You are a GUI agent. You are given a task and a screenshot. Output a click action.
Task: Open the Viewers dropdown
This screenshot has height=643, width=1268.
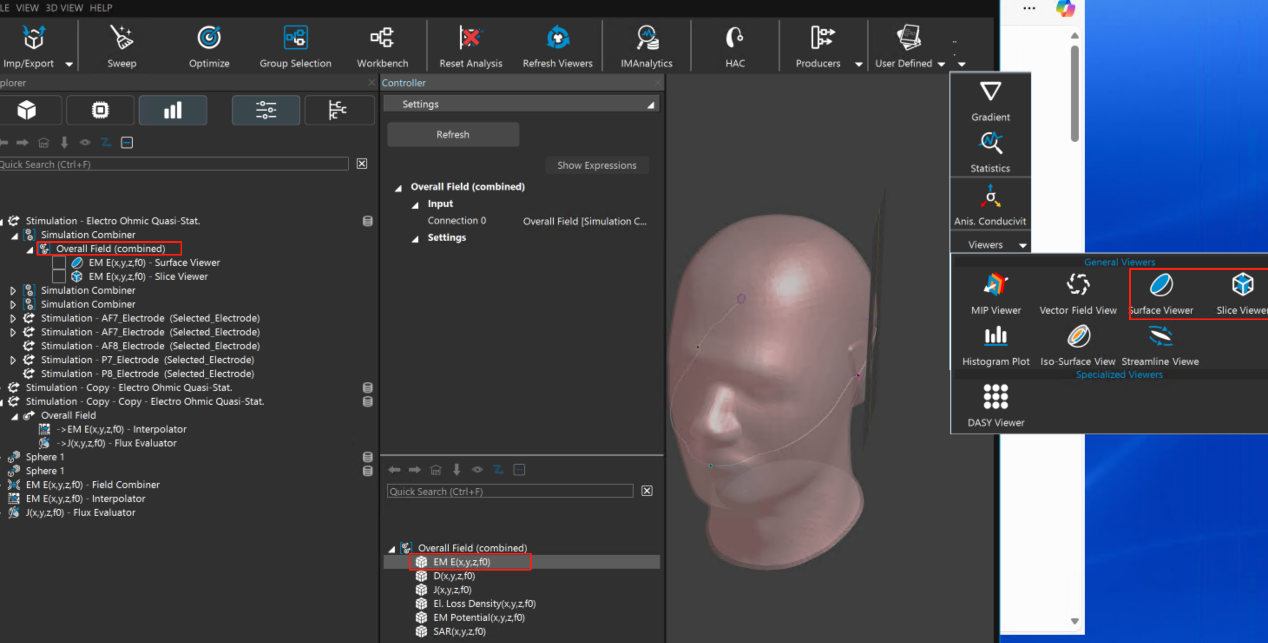click(x=1022, y=245)
